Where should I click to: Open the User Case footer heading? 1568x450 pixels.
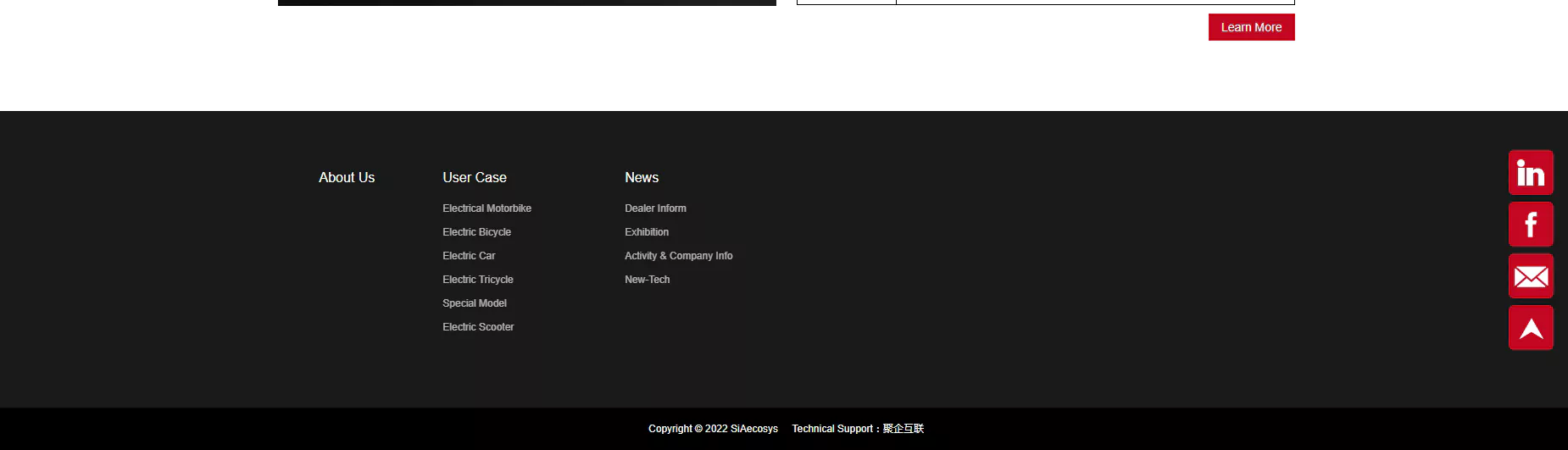coord(475,177)
